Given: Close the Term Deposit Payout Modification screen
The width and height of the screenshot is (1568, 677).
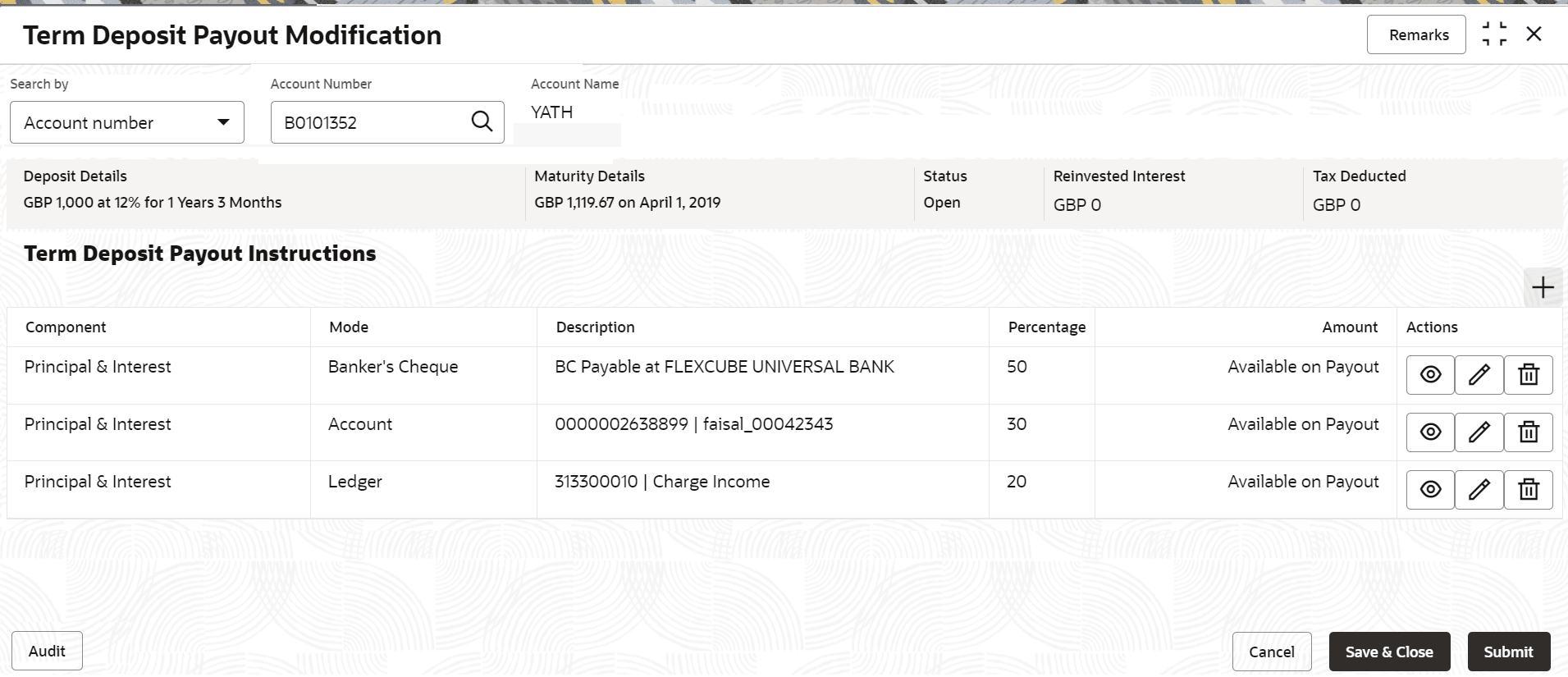Looking at the screenshot, I should point(1534,34).
